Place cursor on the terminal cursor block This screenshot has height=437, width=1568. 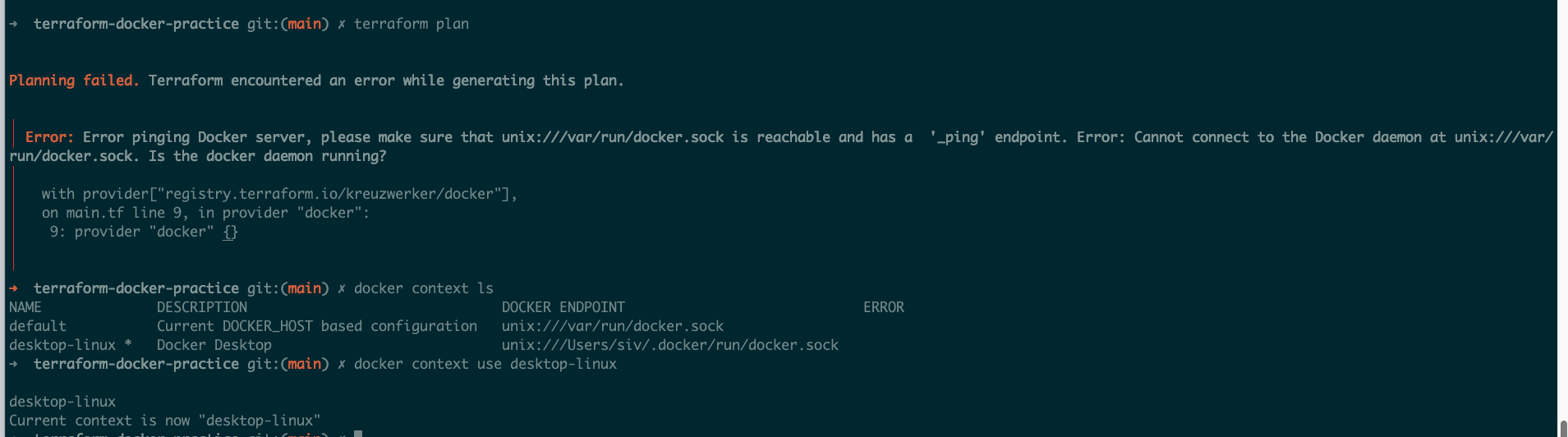358,434
